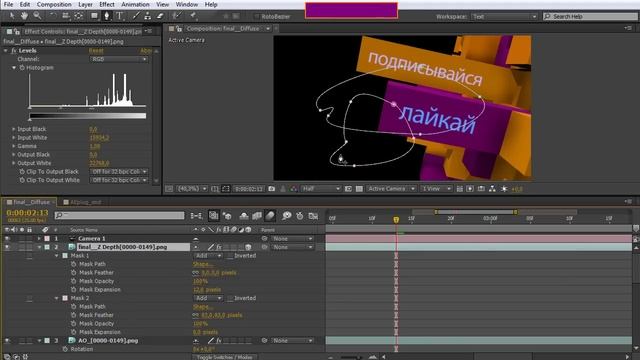
Task: Toggle Inverted checkbox for Mask 2
Action: 230,298
